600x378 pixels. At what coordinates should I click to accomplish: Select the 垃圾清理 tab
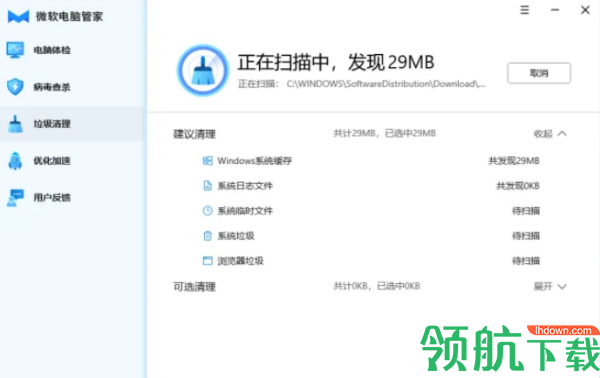(x=52, y=124)
